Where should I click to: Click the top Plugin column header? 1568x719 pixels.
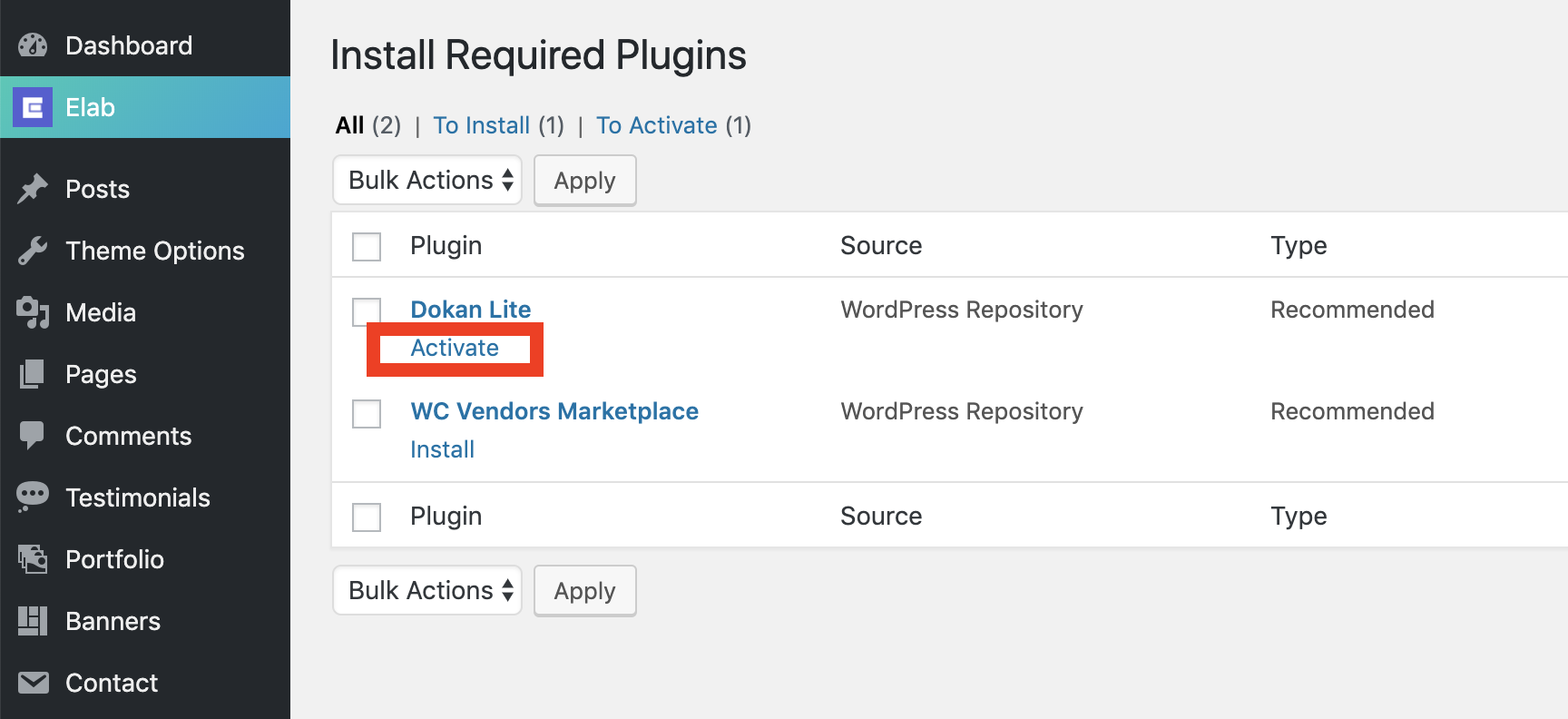tap(446, 245)
